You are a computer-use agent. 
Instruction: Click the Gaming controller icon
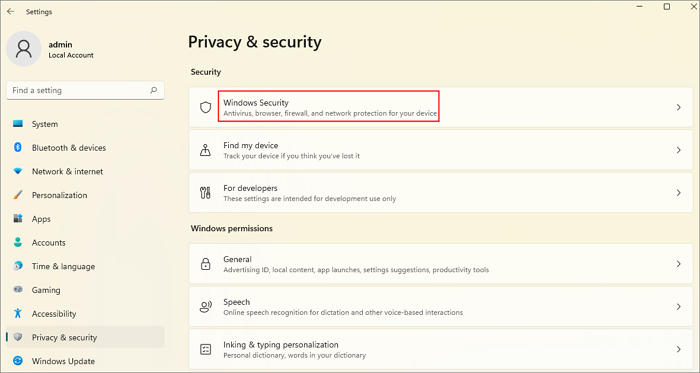(x=18, y=290)
